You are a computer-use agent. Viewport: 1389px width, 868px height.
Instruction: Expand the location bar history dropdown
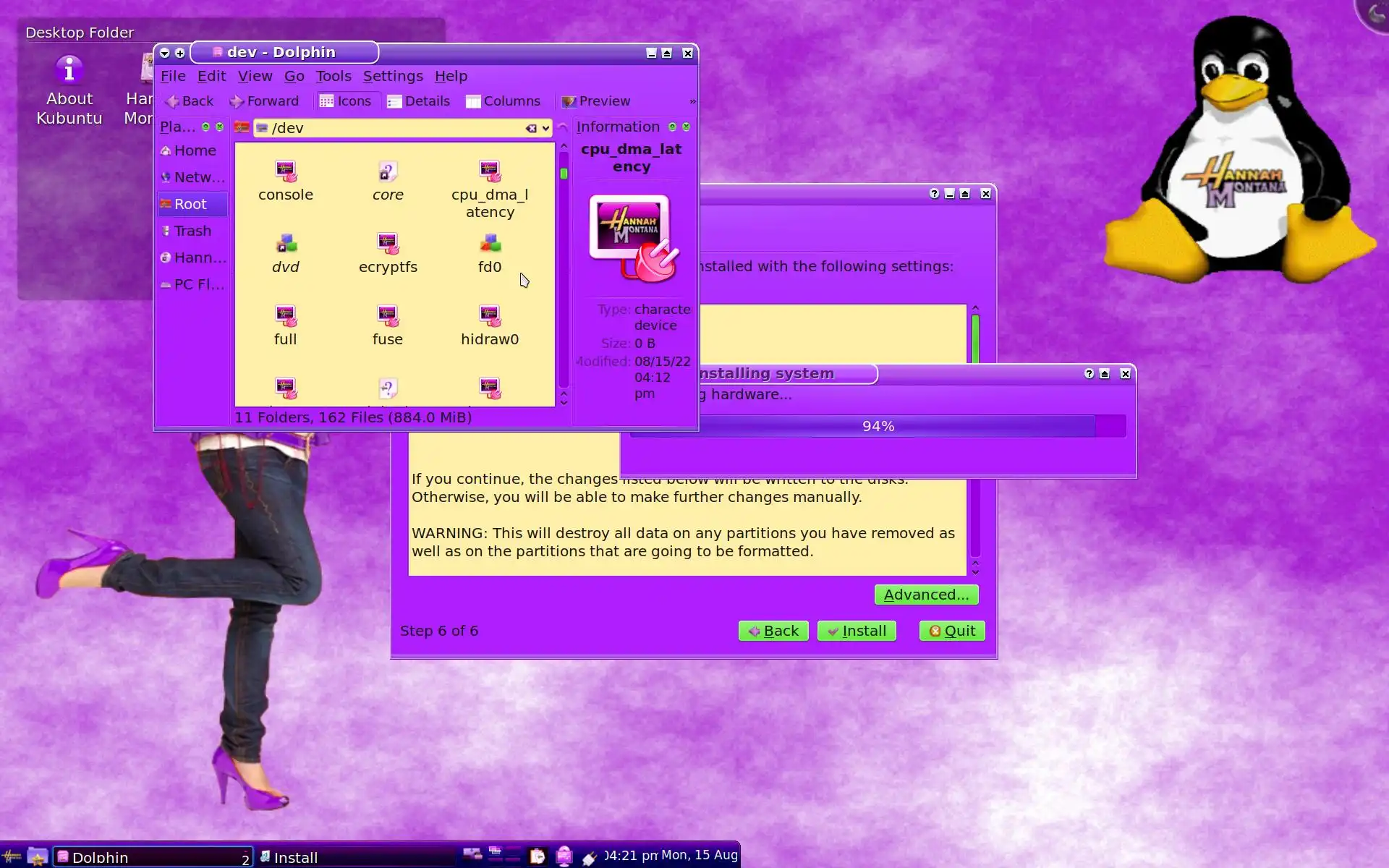(x=545, y=128)
